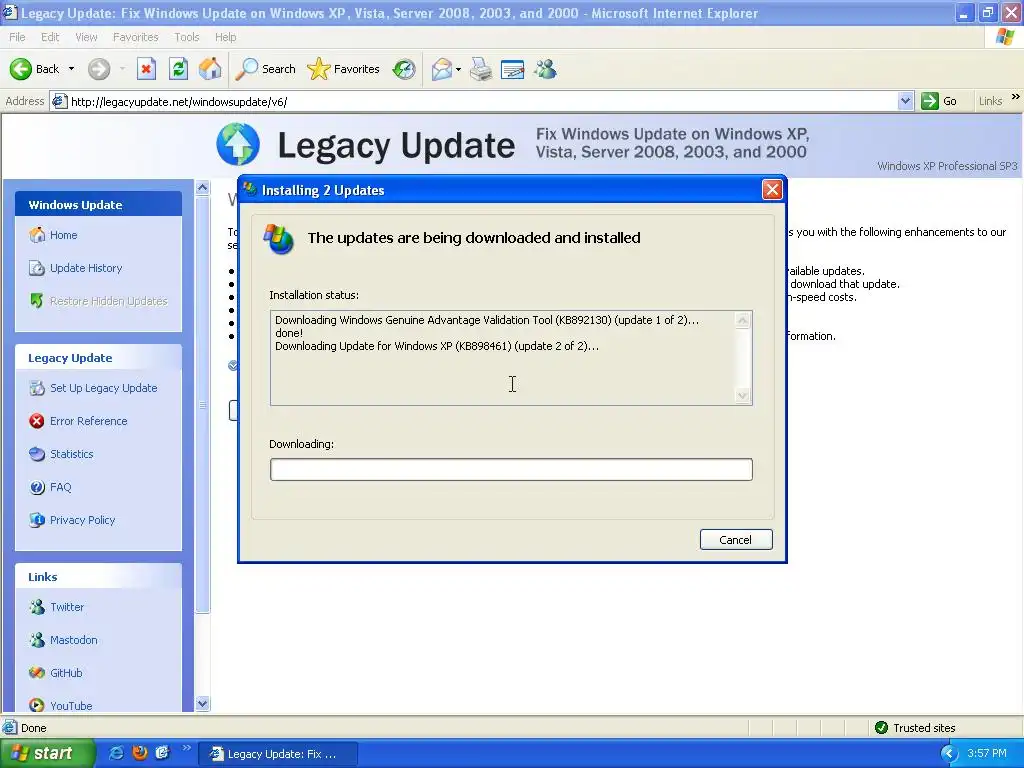Click the Downloading progress bar

(x=511, y=470)
